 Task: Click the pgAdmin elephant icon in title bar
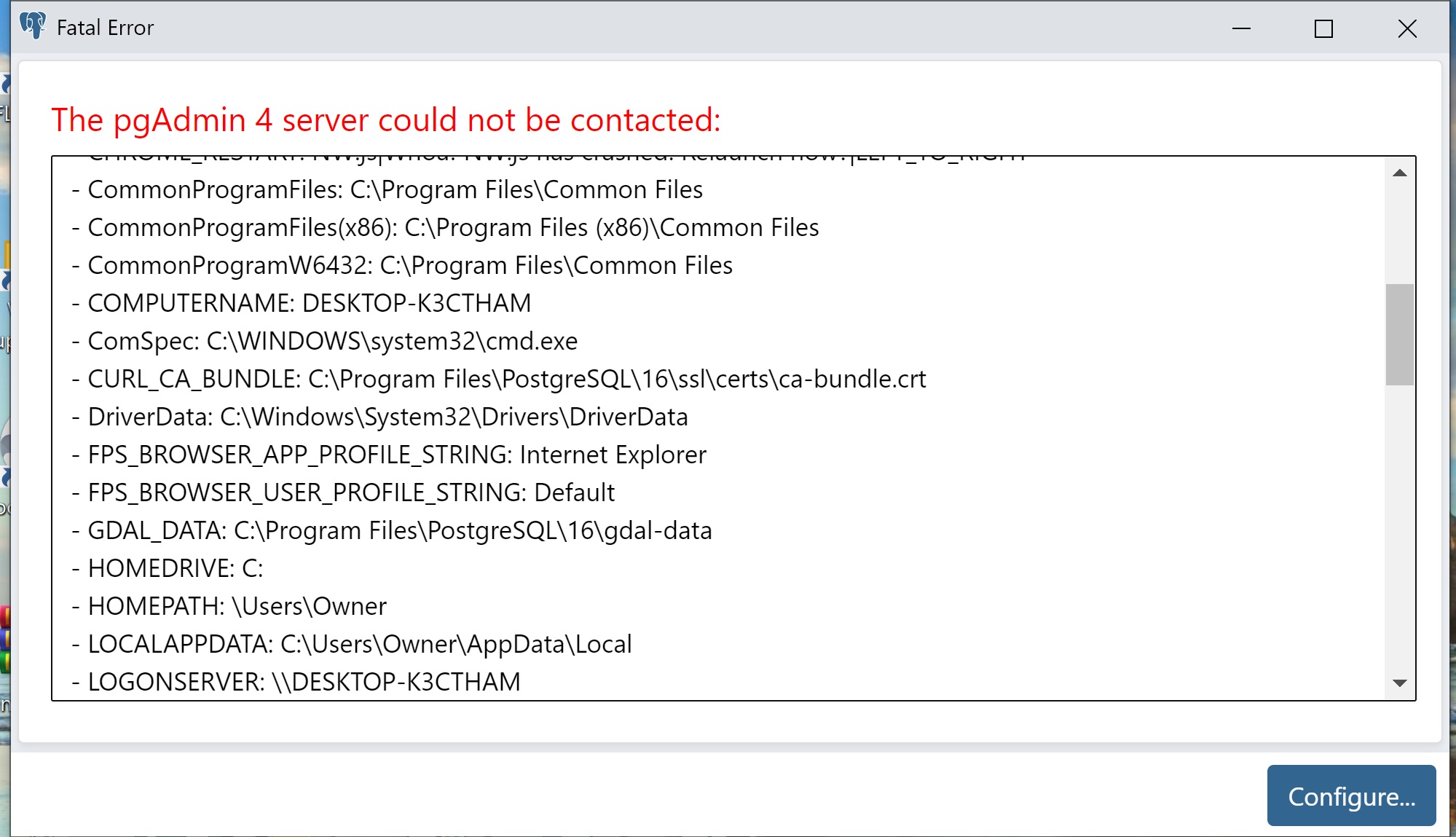(x=33, y=26)
